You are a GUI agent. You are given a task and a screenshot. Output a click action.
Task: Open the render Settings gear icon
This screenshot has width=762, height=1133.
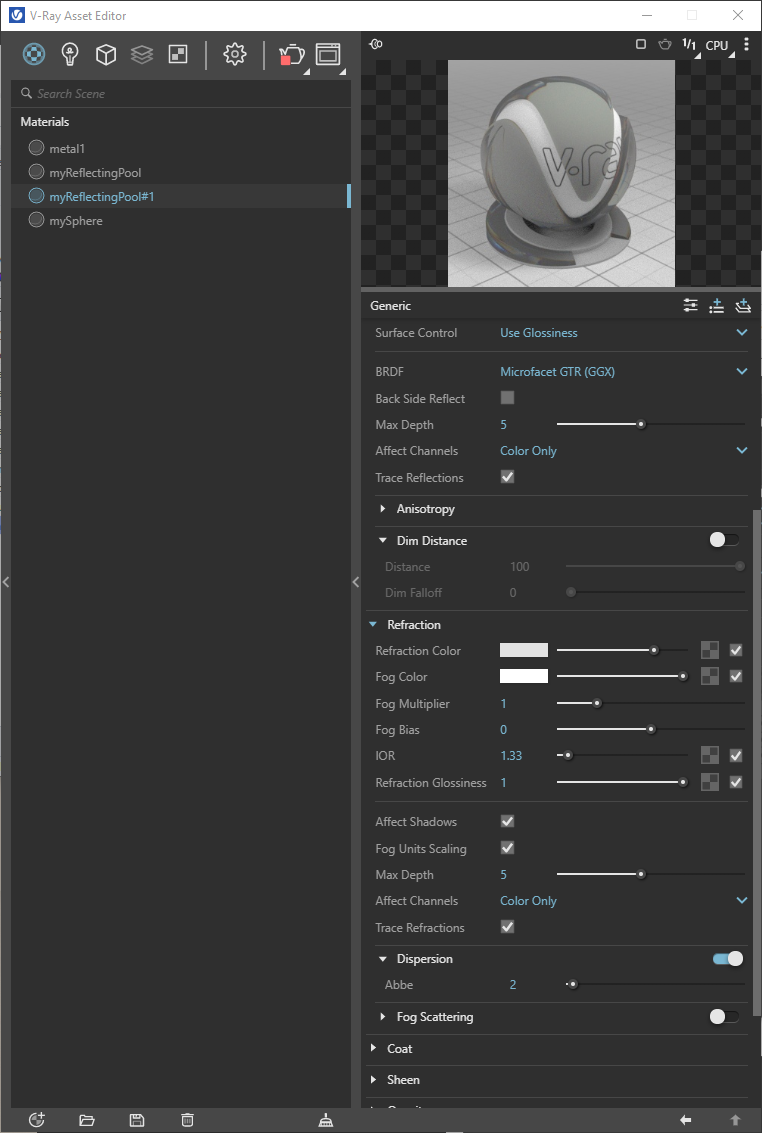235,54
